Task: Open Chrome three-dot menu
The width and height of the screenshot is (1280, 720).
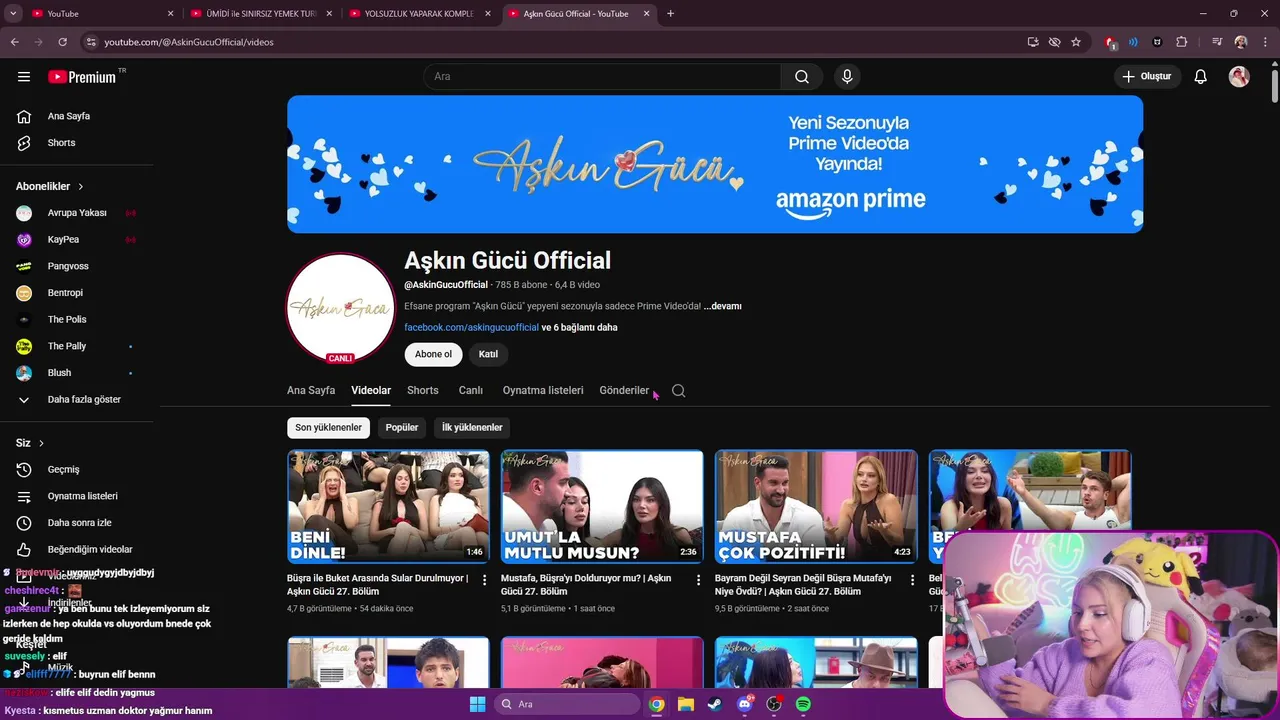Action: [1265, 42]
